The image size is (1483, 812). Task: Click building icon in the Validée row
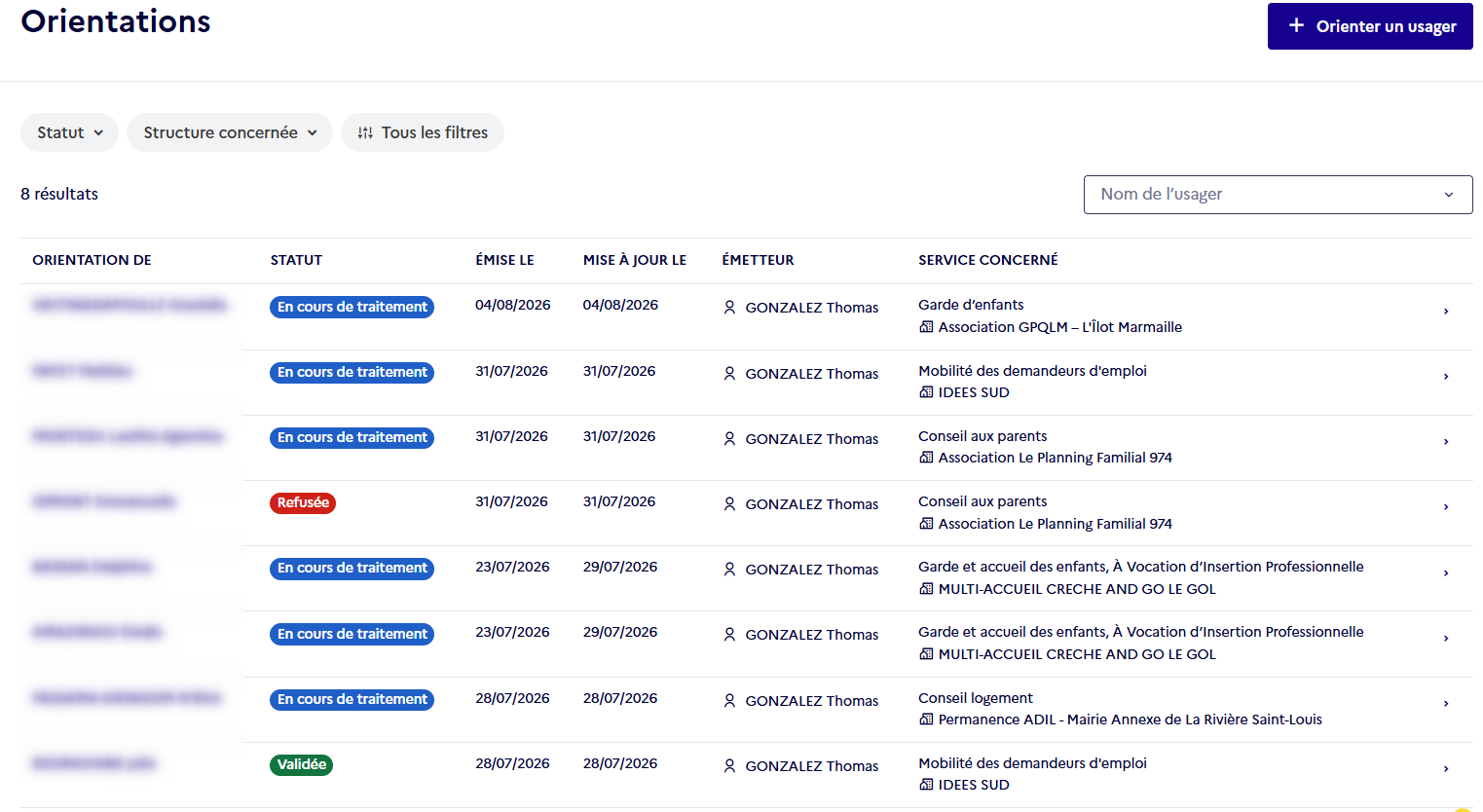coord(926,785)
